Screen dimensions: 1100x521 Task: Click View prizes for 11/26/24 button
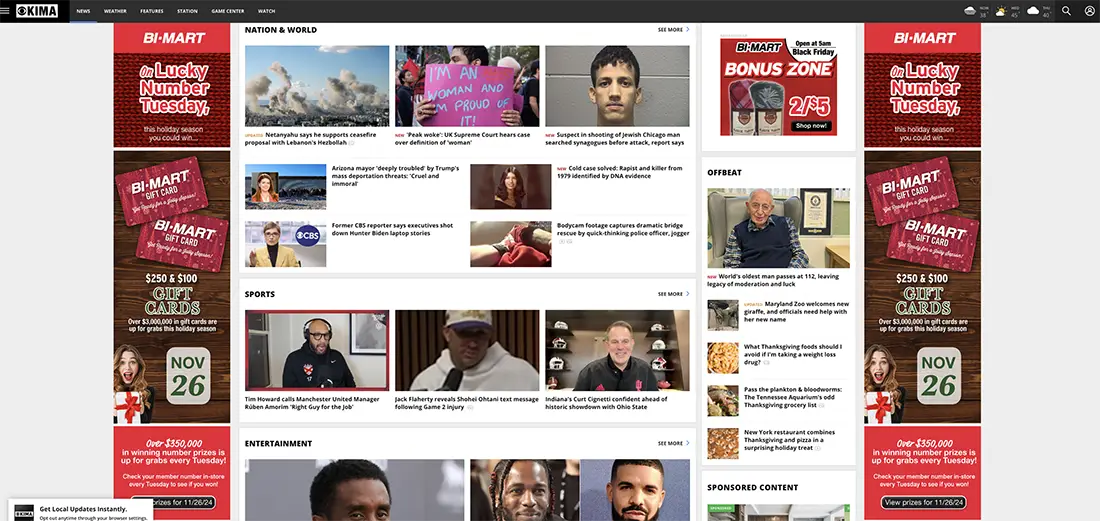(x=923, y=503)
